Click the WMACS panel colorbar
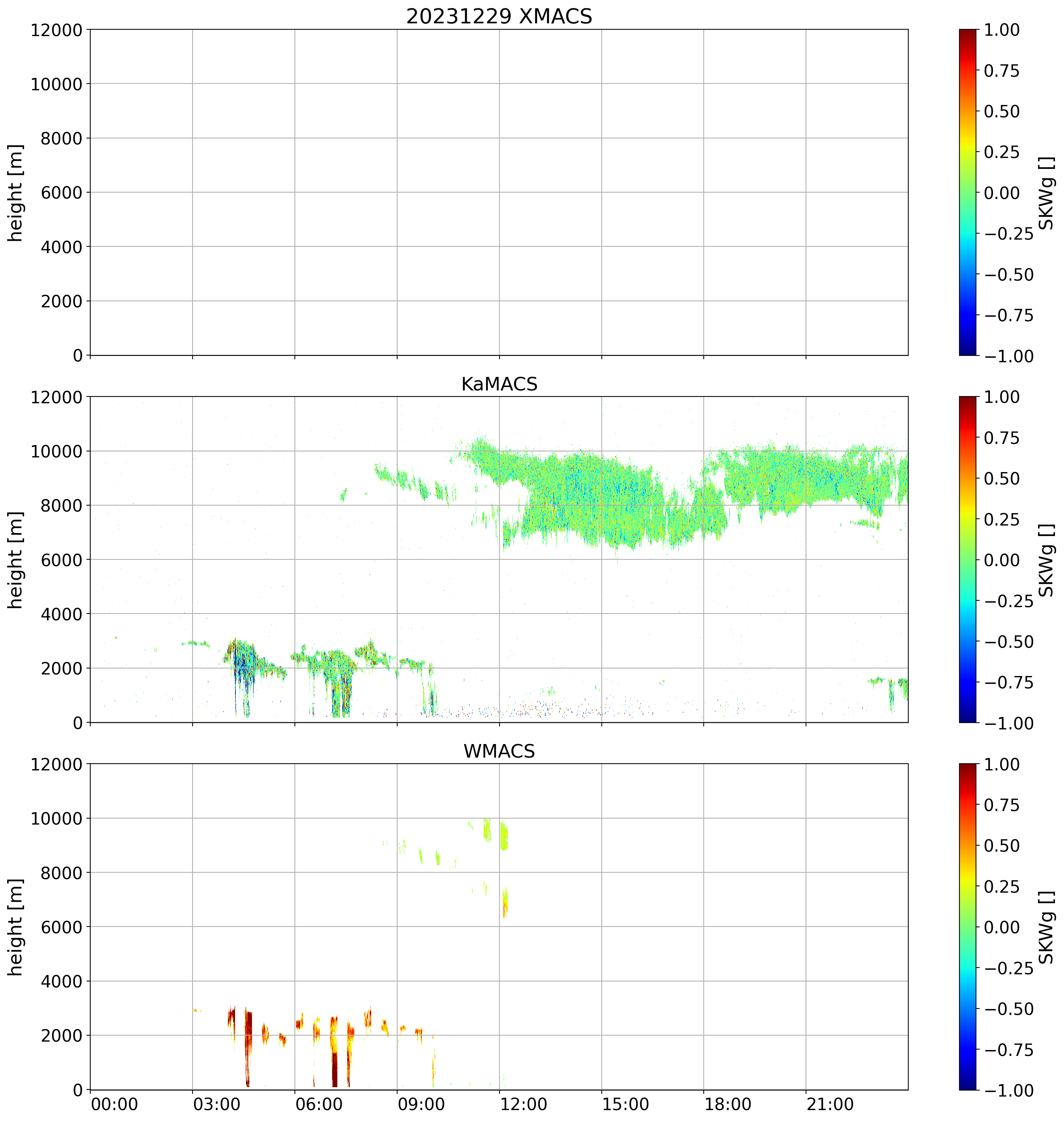 click(968, 927)
